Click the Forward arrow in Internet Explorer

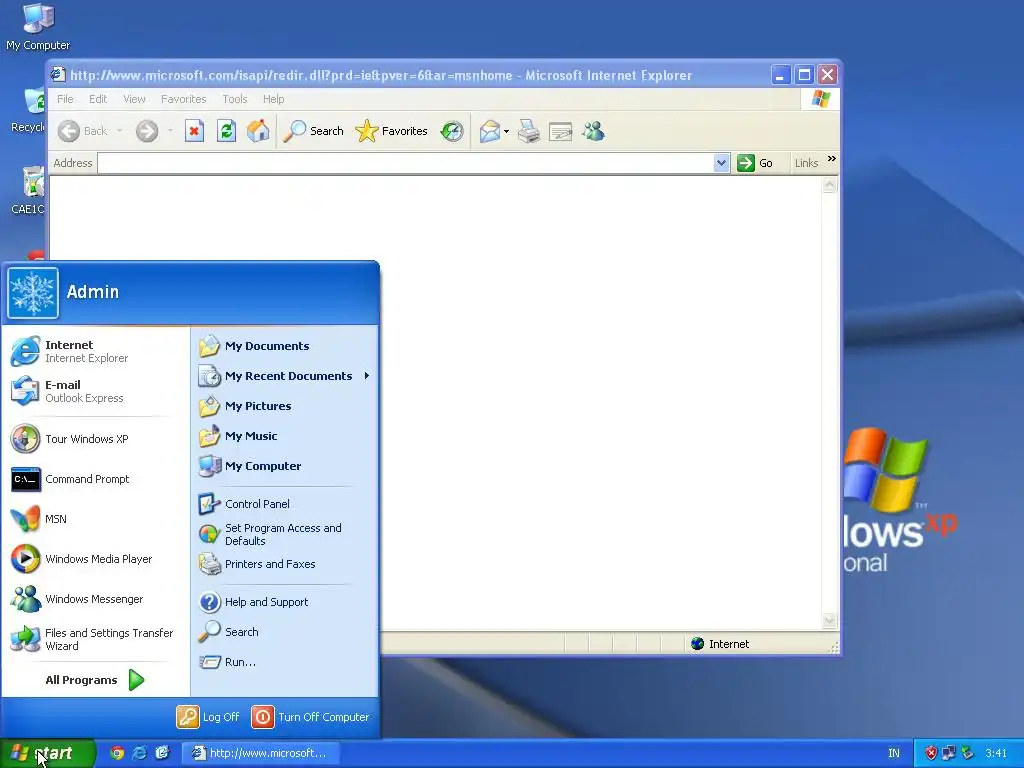click(147, 131)
